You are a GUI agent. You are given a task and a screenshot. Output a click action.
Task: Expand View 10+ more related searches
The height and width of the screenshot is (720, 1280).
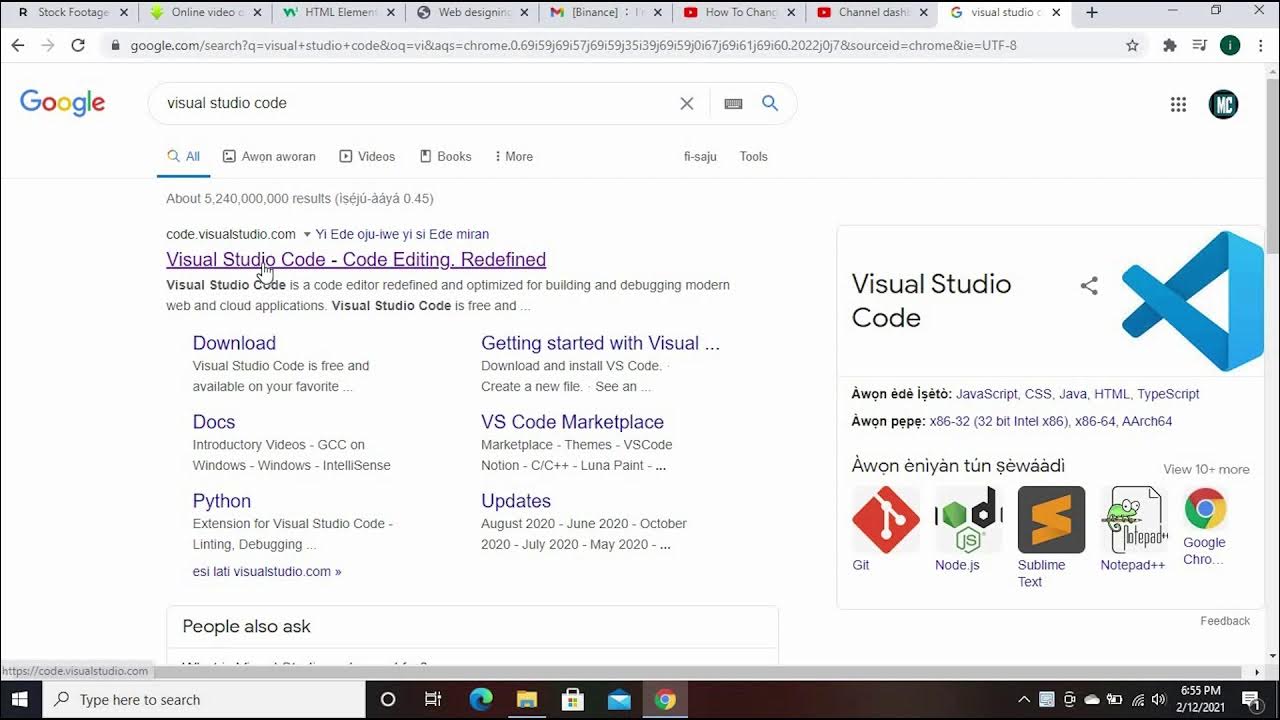tap(1206, 469)
